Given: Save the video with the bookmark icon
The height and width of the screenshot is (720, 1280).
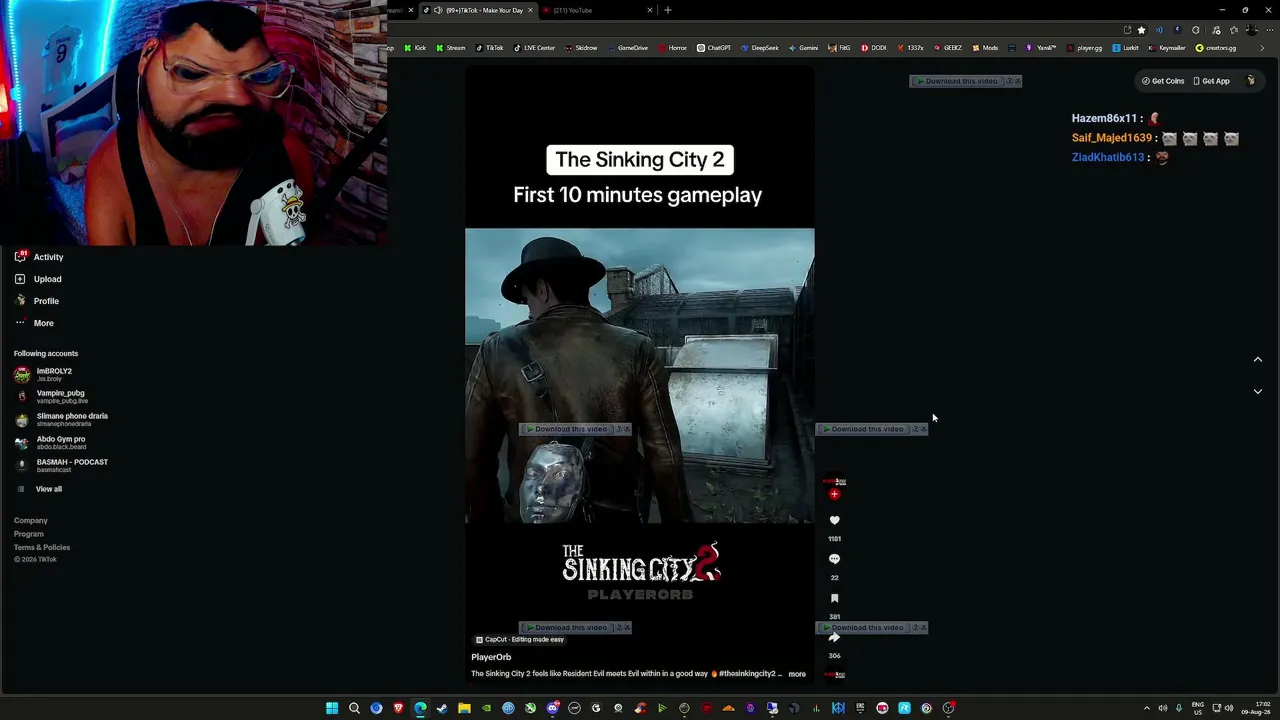Looking at the screenshot, I should pos(834,598).
